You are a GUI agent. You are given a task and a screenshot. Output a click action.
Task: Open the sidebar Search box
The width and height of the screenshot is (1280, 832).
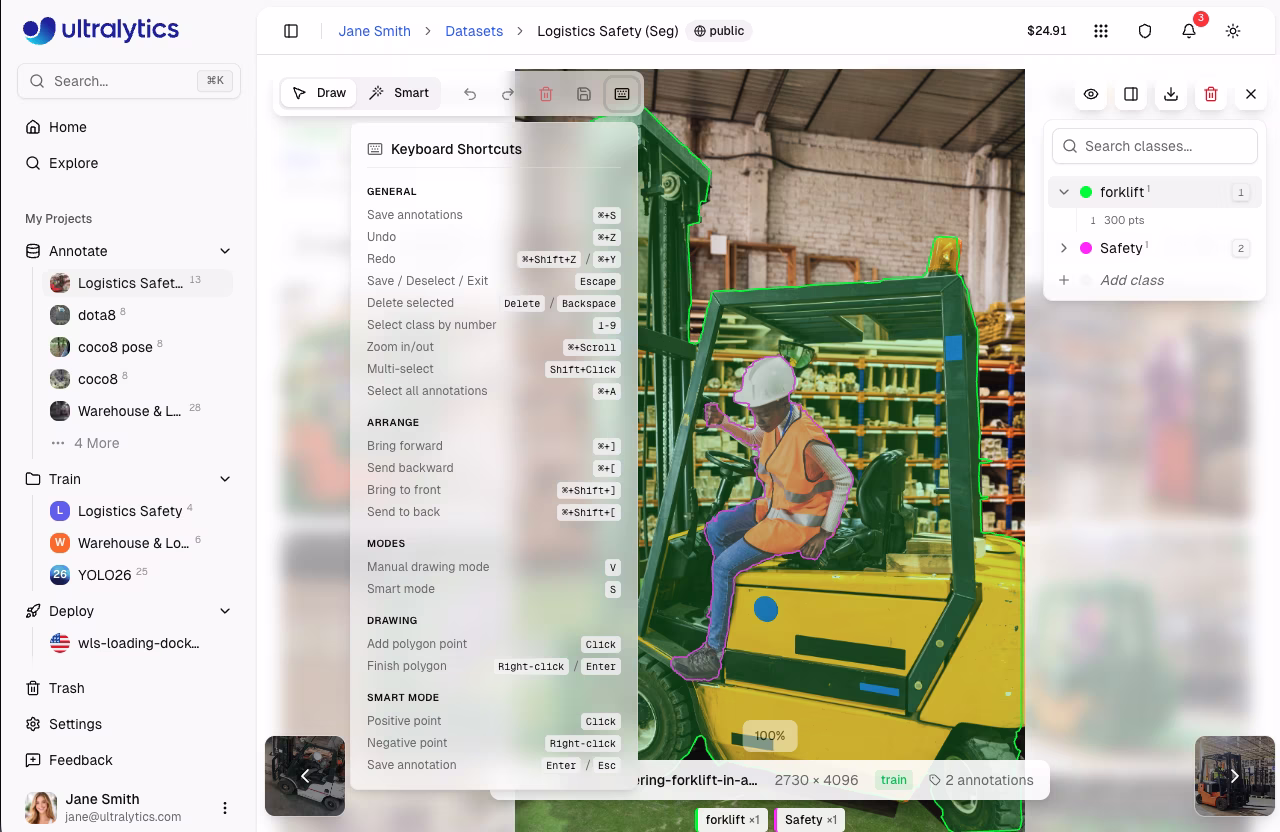coord(129,81)
